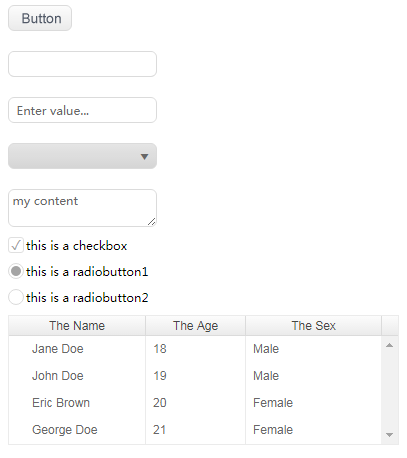
Task: Sort by 'The Name' column header
Action: click(77, 326)
